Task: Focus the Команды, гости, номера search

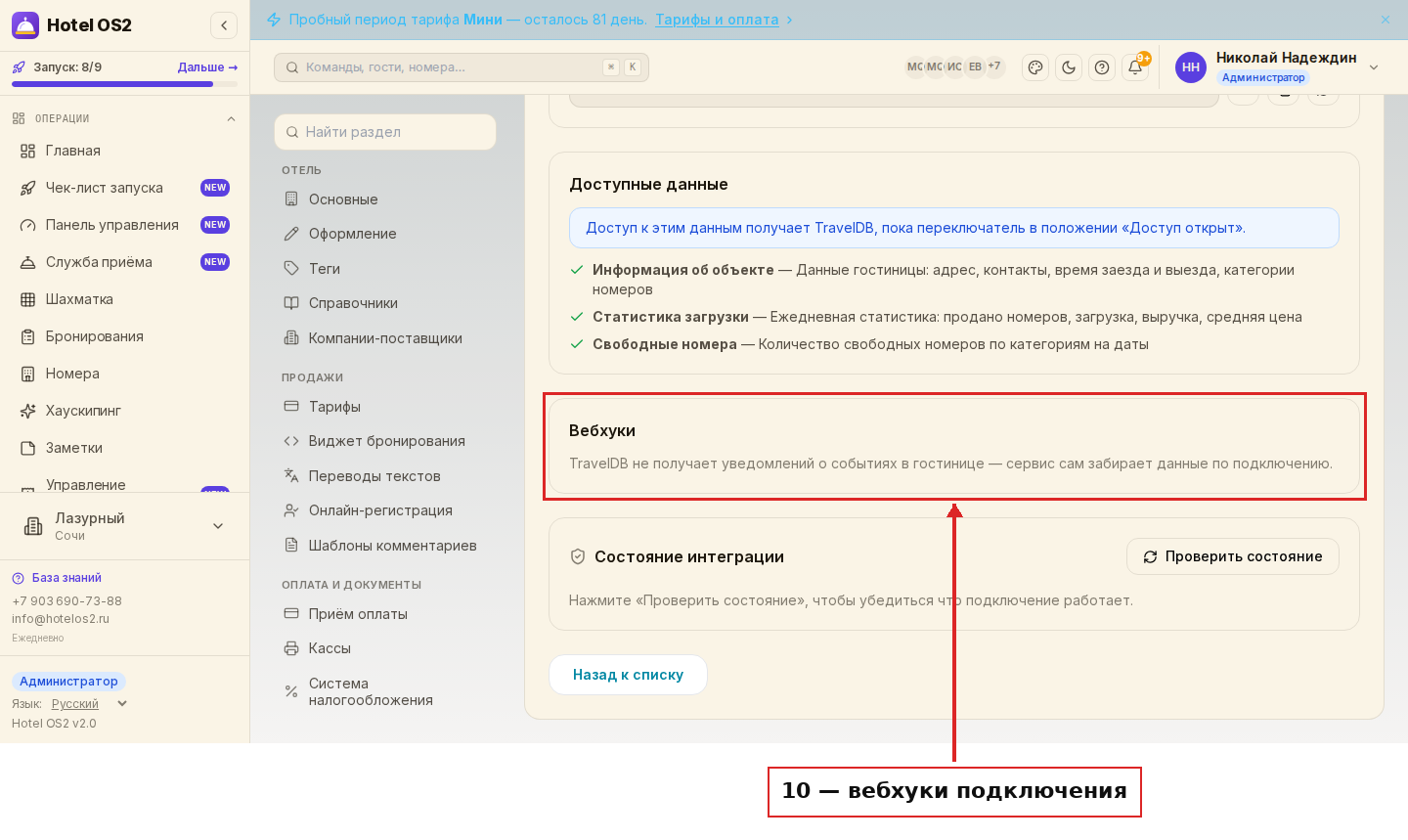Action: coord(462,67)
